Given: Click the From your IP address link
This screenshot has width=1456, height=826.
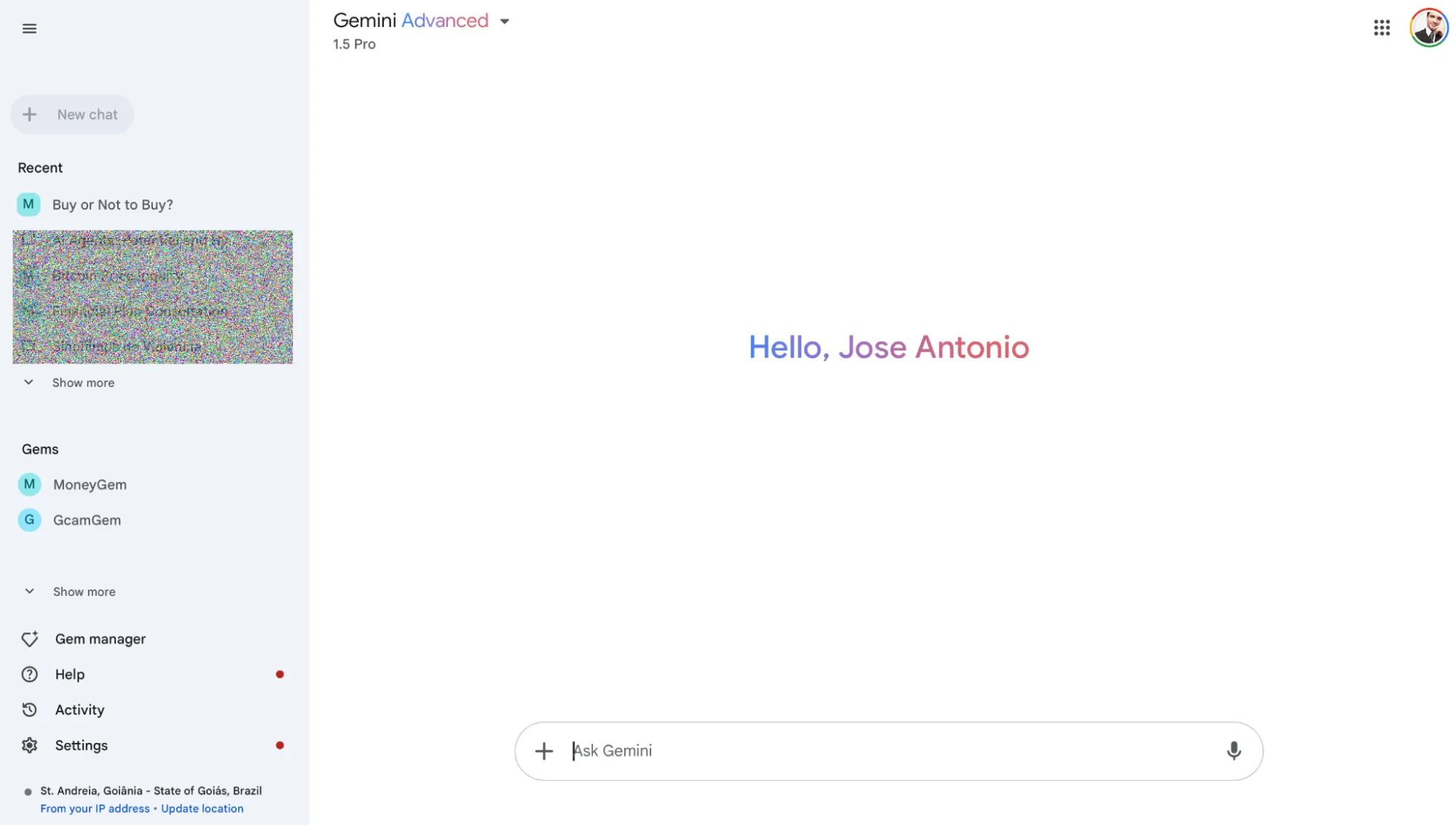Looking at the screenshot, I should point(95,809).
